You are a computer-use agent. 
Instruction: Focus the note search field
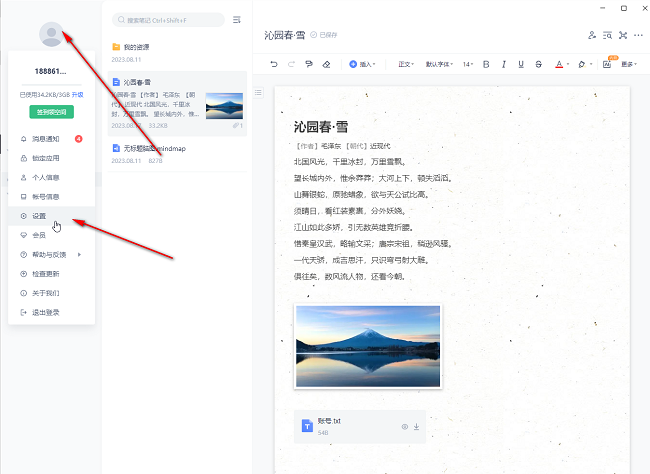(x=168, y=20)
